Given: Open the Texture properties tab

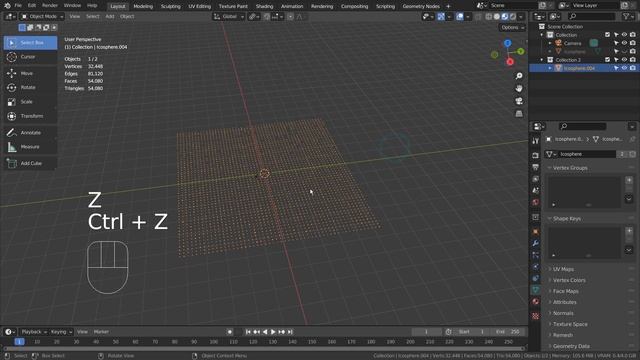Looking at the screenshot, I should pyautogui.click(x=536, y=316).
